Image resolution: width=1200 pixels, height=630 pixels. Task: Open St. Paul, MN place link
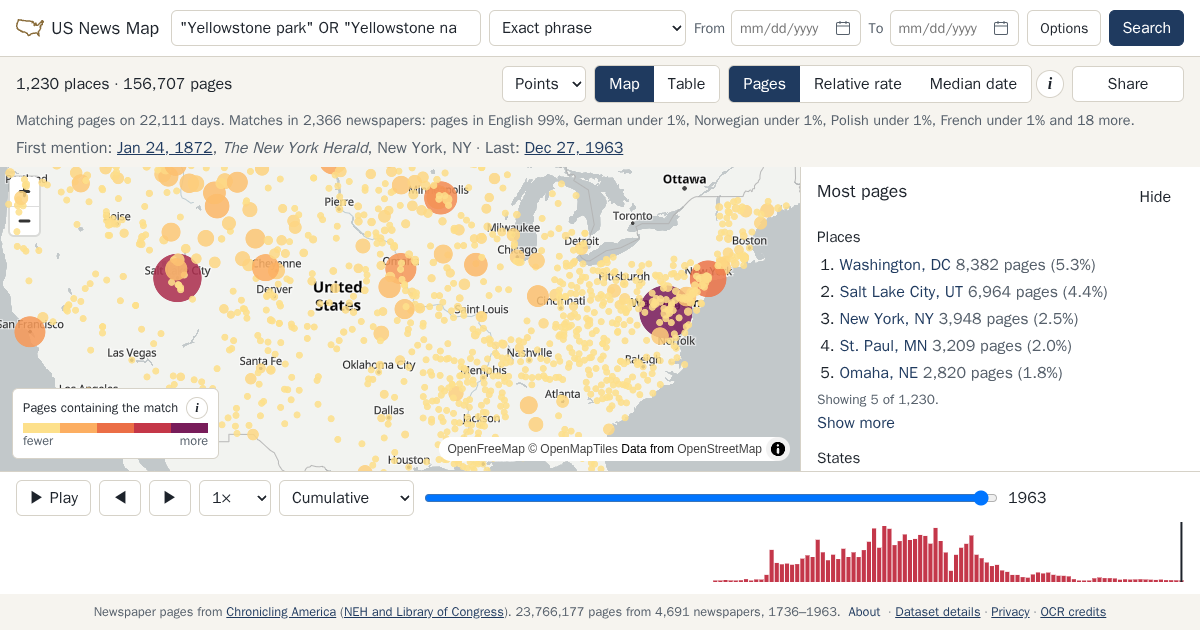click(x=883, y=346)
